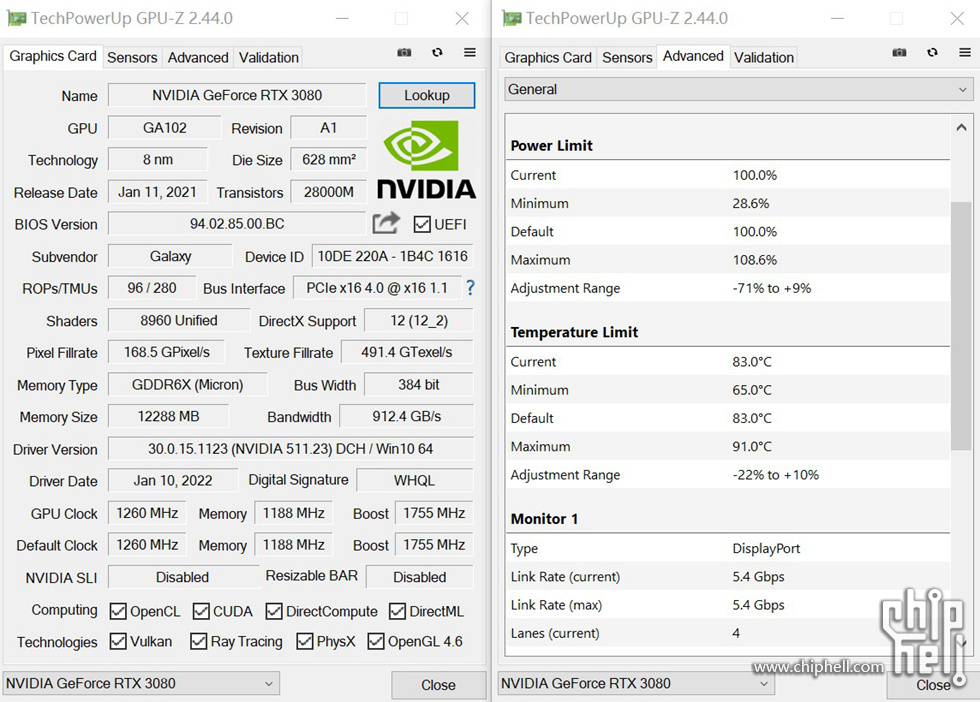
Task: Click the Memory Type GDDR6X (Micron) field
Action: click(188, 384)
